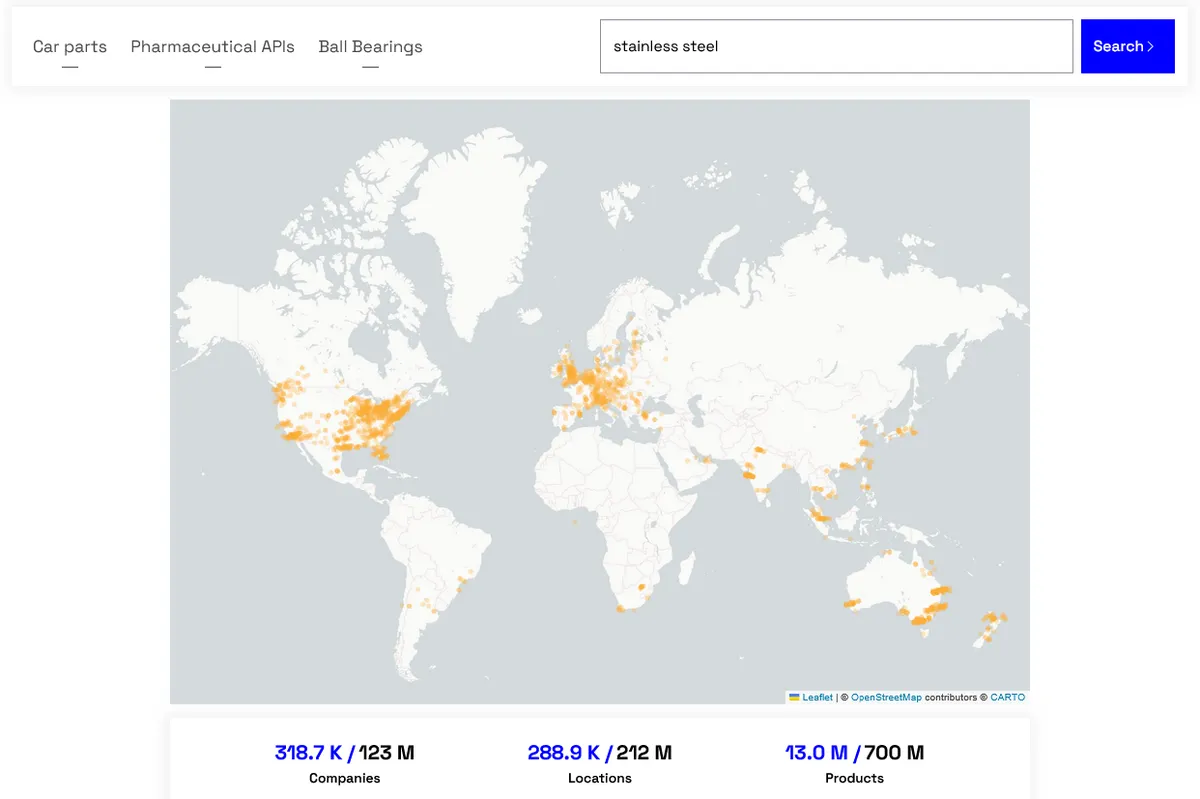The image size is (1200, 799).
Task: Open the OpenStreetMap attribution link
Action: pos(886,697)
